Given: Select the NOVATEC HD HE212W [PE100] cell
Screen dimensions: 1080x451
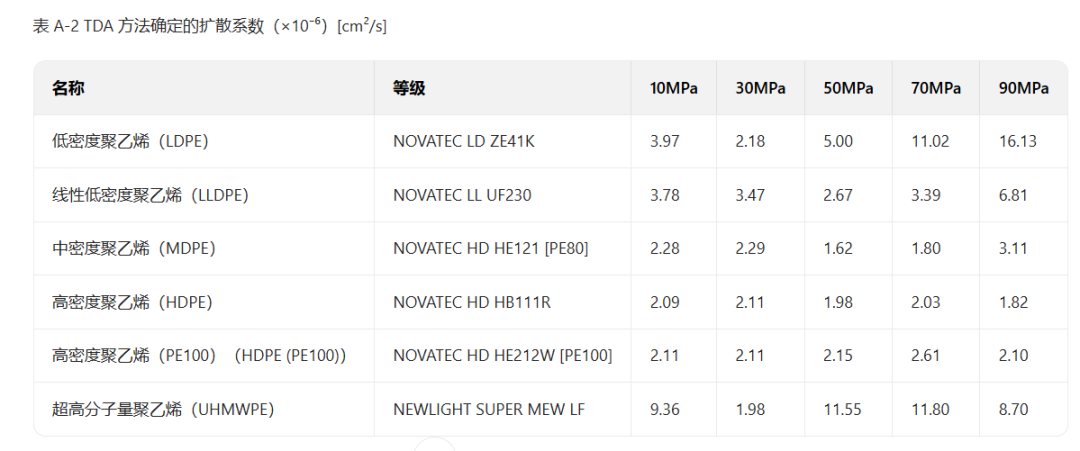Looking at the screenshot, I should tap(502, 355).
